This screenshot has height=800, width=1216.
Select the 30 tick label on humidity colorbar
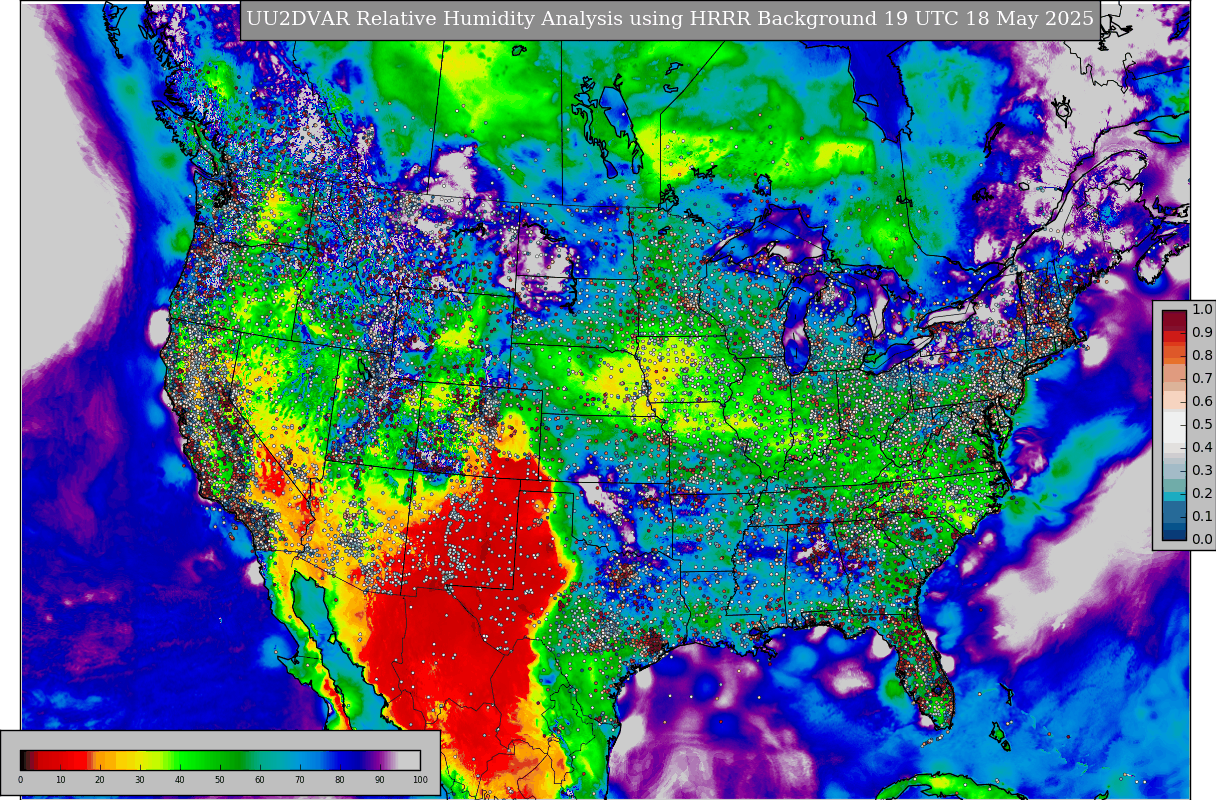(x=140, y=780)
